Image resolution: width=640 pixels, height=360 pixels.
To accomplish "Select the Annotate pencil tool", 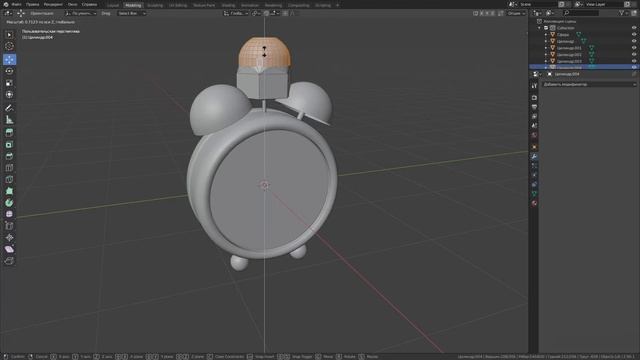I will pos(9,108).
